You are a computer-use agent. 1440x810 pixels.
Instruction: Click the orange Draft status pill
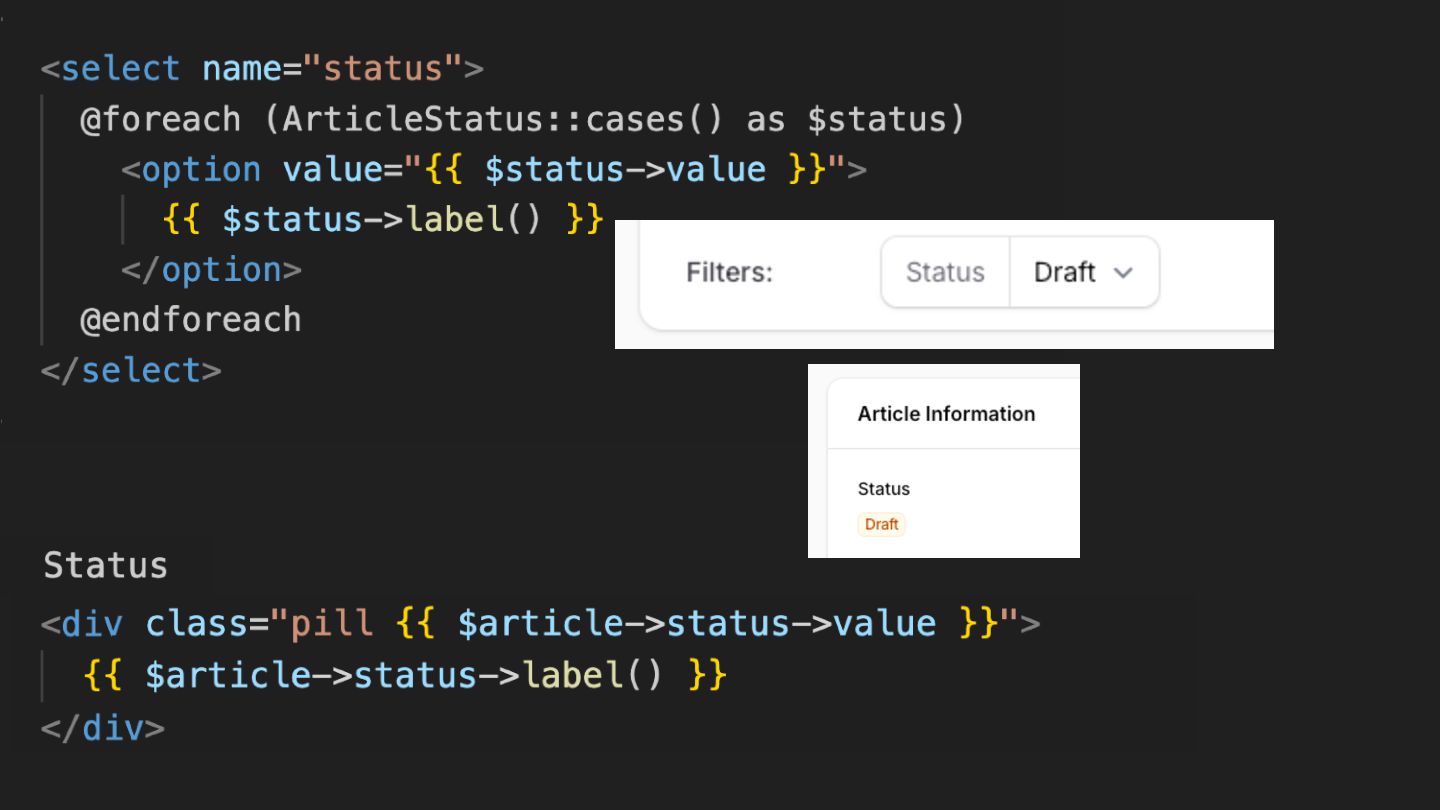coord(881,524)
